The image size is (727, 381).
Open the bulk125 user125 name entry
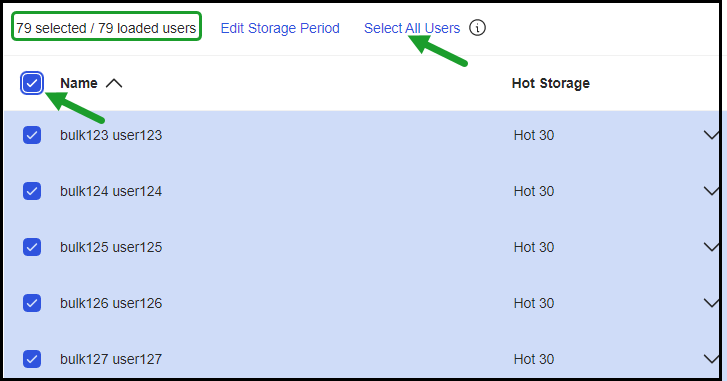pos(111,247)
